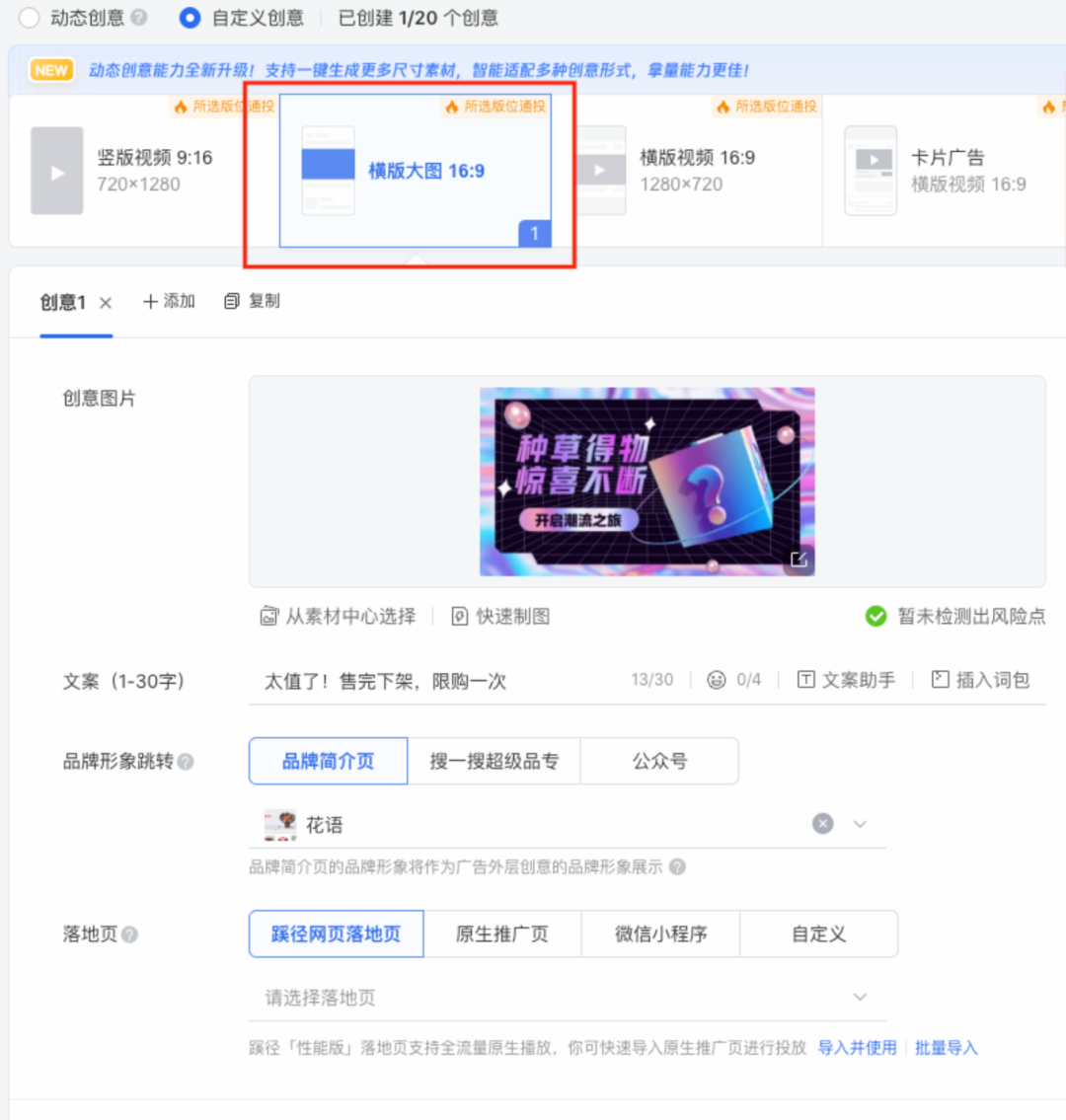Image resolution: width=1066 pixels, height=1120 pixels.
Task: Select the 自定义创意 radio button
Action: tap(190, 18)
